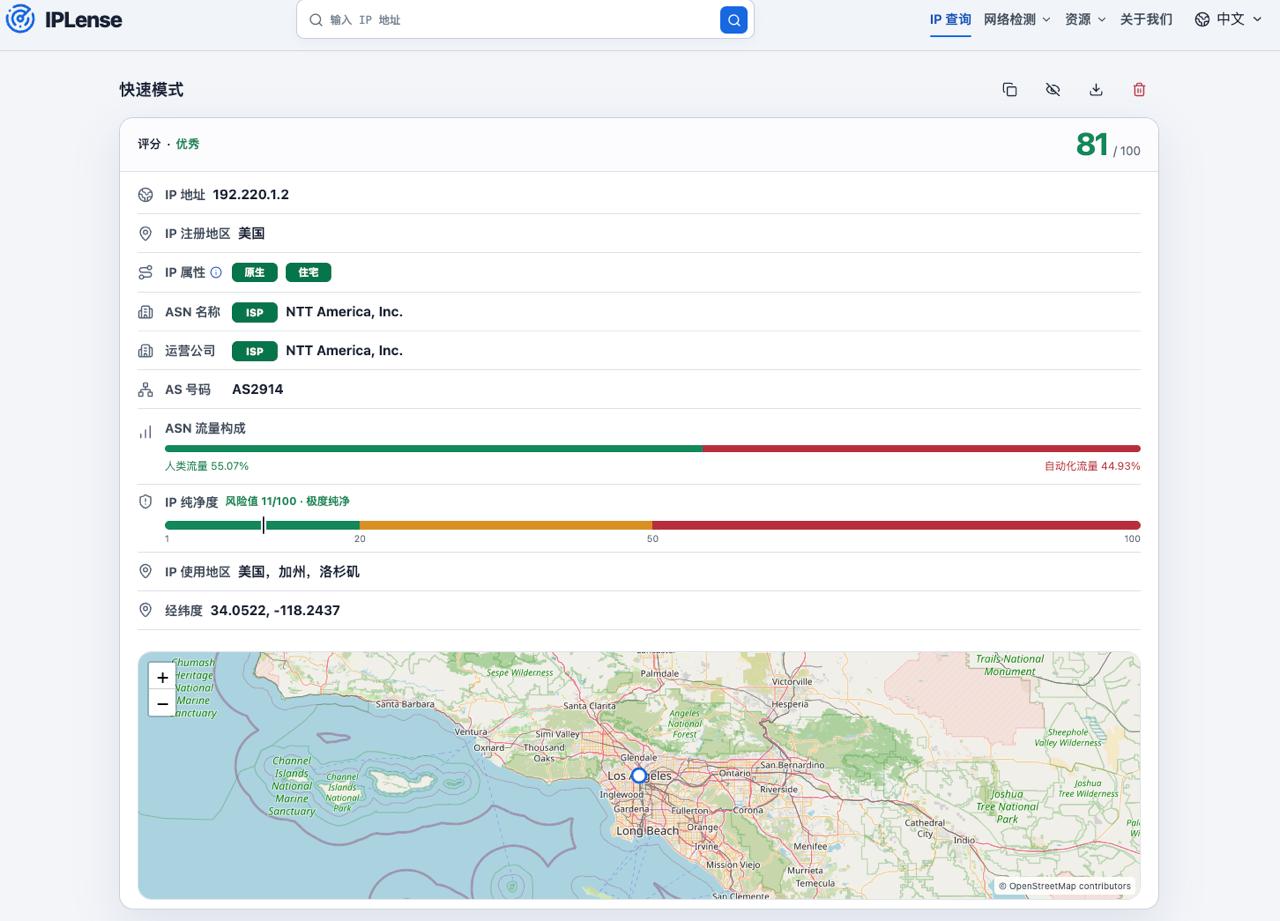Screen dimensions: 1280x921
Task: Click the IP 纯净度 shield icon
Action: coord(146,501)
